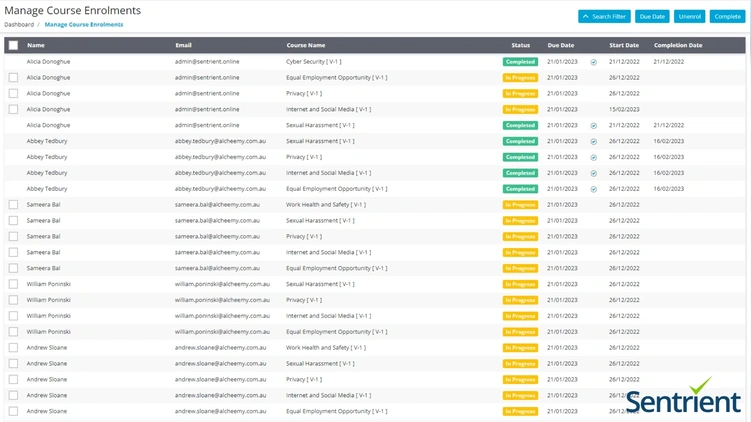This screenshot has height=422, width=751.
Task: Click Alicia Donoghue's Sexual Harassment completion tick icon
Action: tap(593, 126)
